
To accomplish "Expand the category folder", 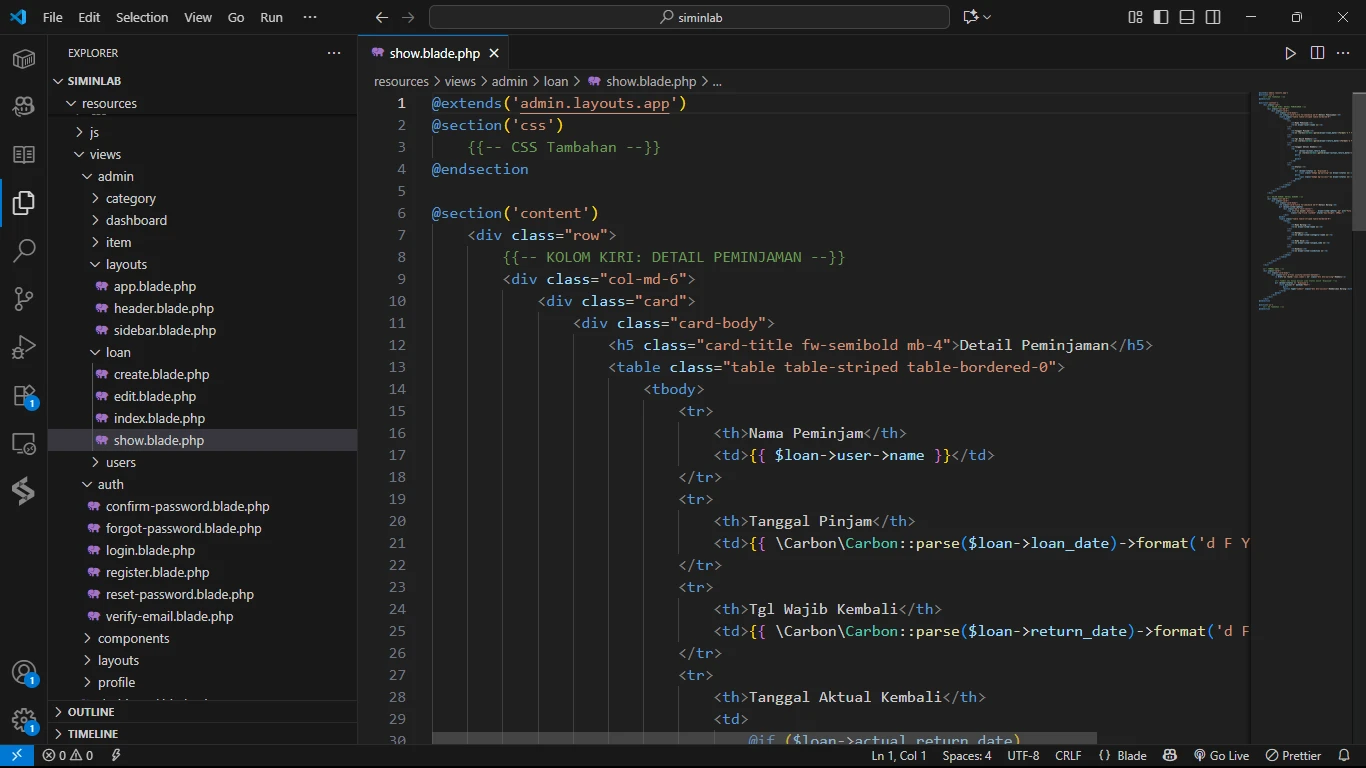I will [130, 198].
